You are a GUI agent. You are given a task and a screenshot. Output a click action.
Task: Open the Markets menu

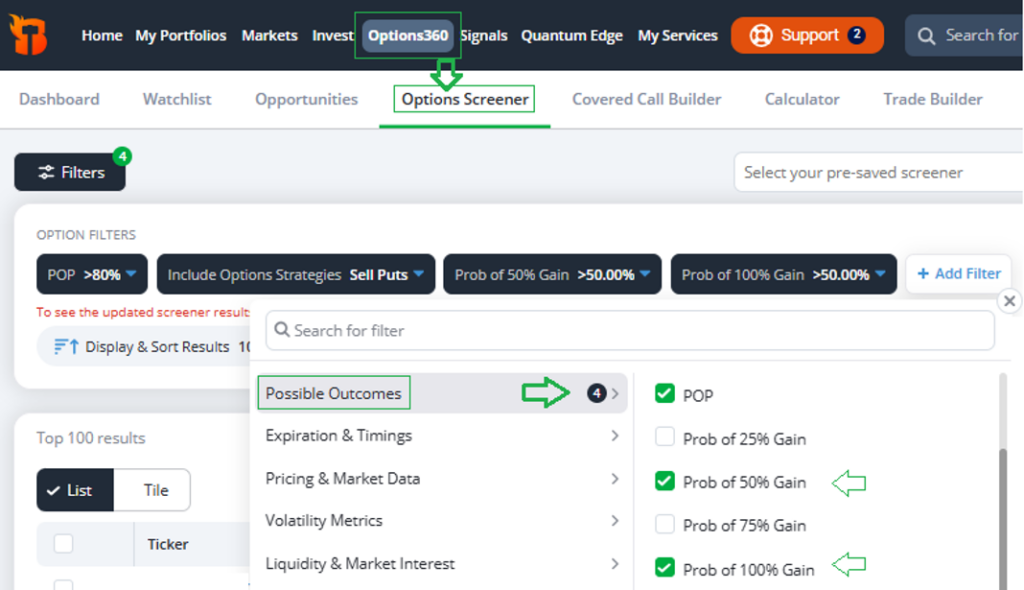coord(270,35)
